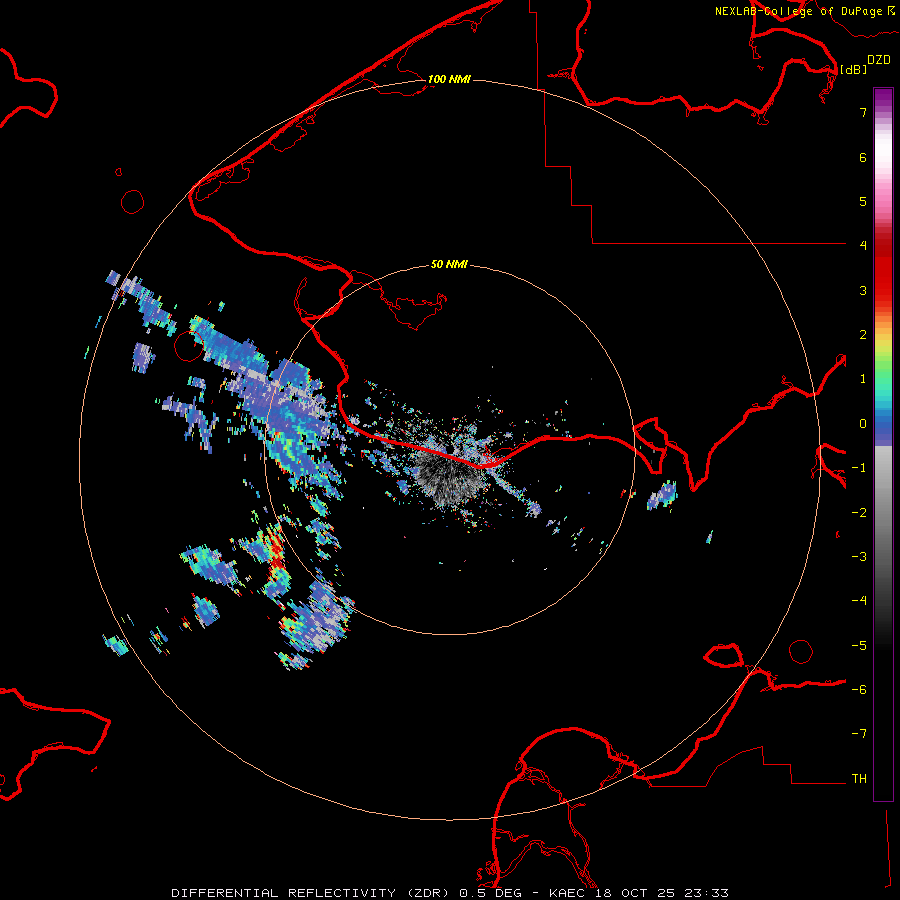Click the 6 value on color scale
900x900 pixels.
[863, 157]
